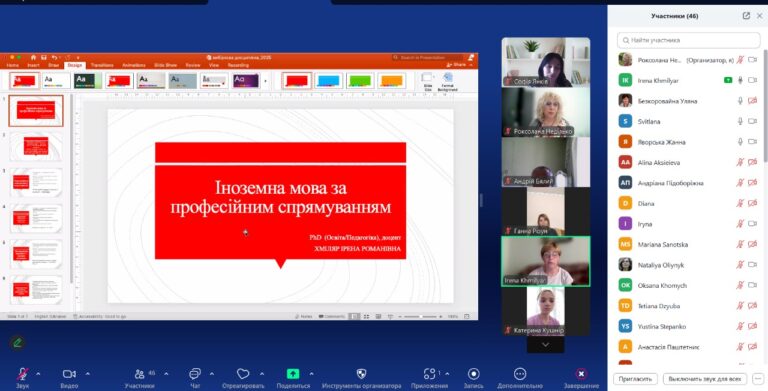Open Отреагировать reactions heart icon
This screenshot has width=768, height=391.
click(243, 374)
